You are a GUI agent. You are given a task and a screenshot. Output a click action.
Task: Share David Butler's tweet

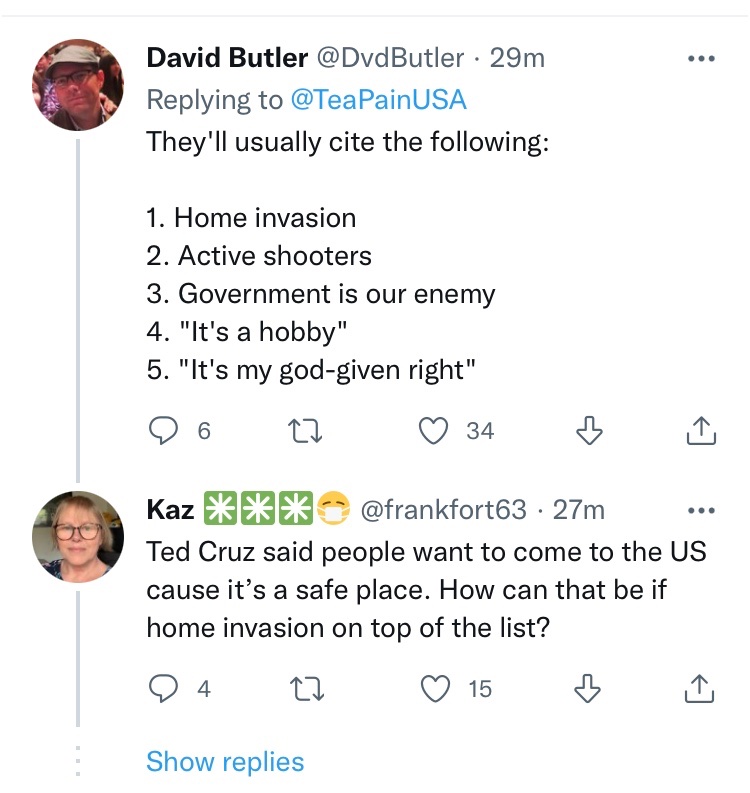(x=702, y=431)
